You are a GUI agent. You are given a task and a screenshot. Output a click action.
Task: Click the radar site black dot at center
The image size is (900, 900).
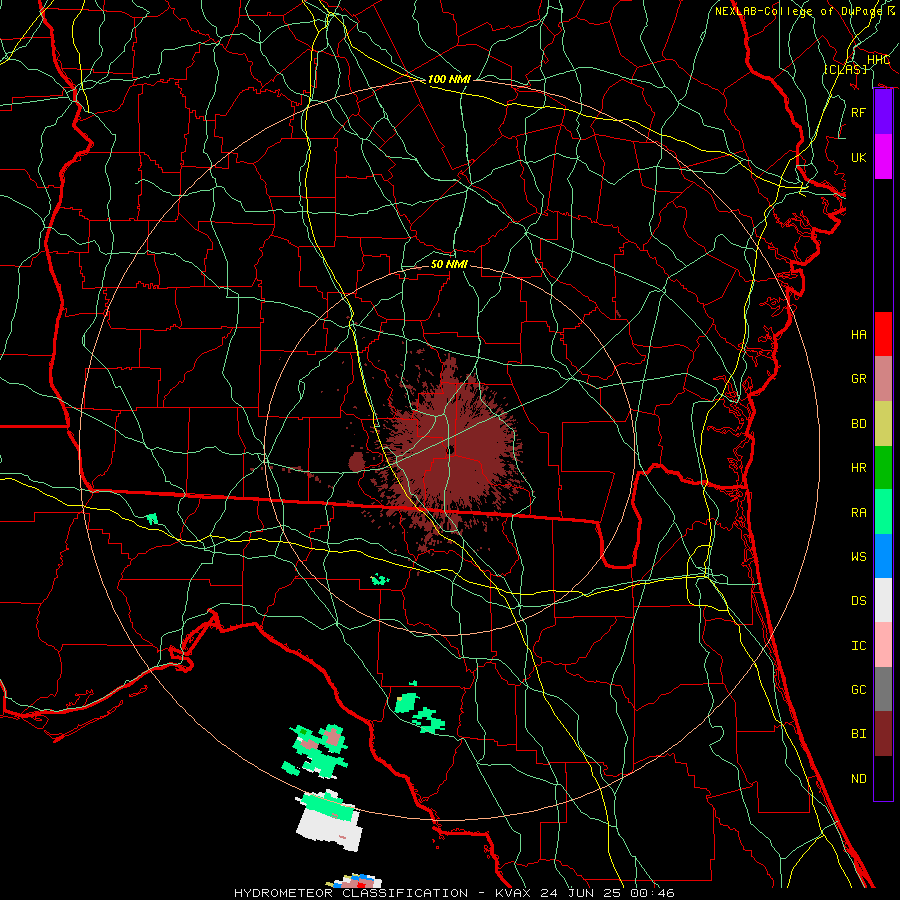pyautogui.click(x=451, y=451)
